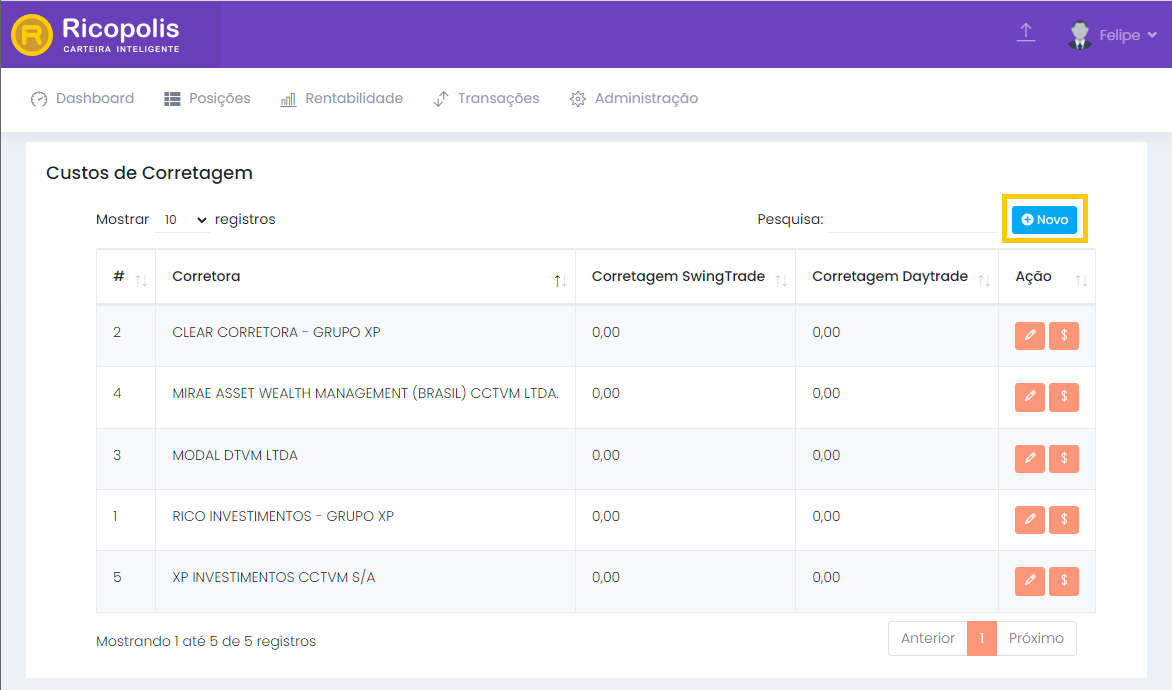Select page 1 in pagination

tap(981, 638)
